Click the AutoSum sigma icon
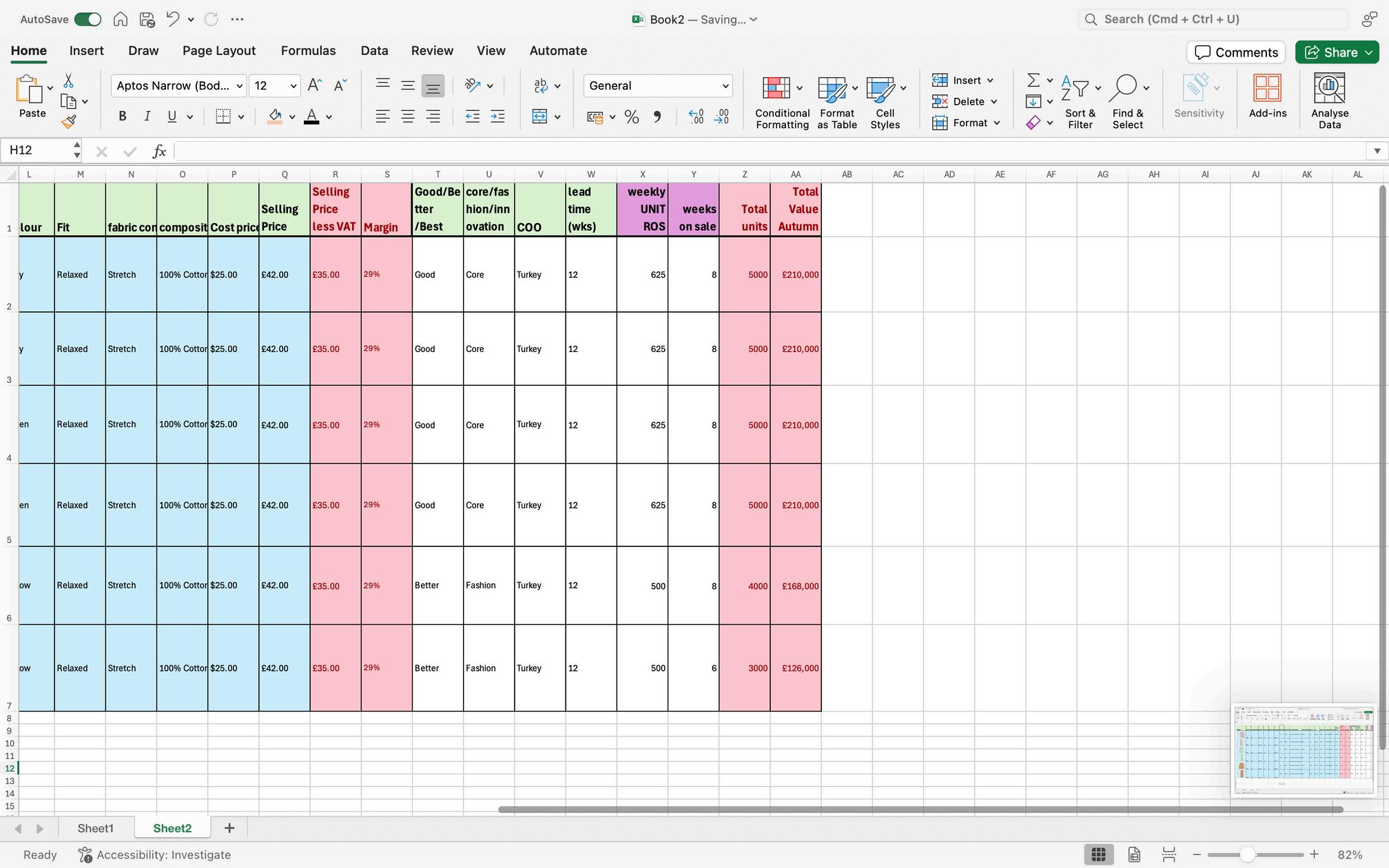Screen dimensions: 1389x868 point(1033,81)
